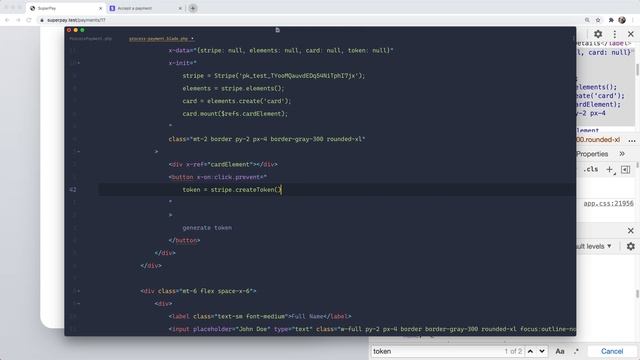This screenshot has height=360, width=640.
Task: Reload the current page
Action: [x=29, y=20]
